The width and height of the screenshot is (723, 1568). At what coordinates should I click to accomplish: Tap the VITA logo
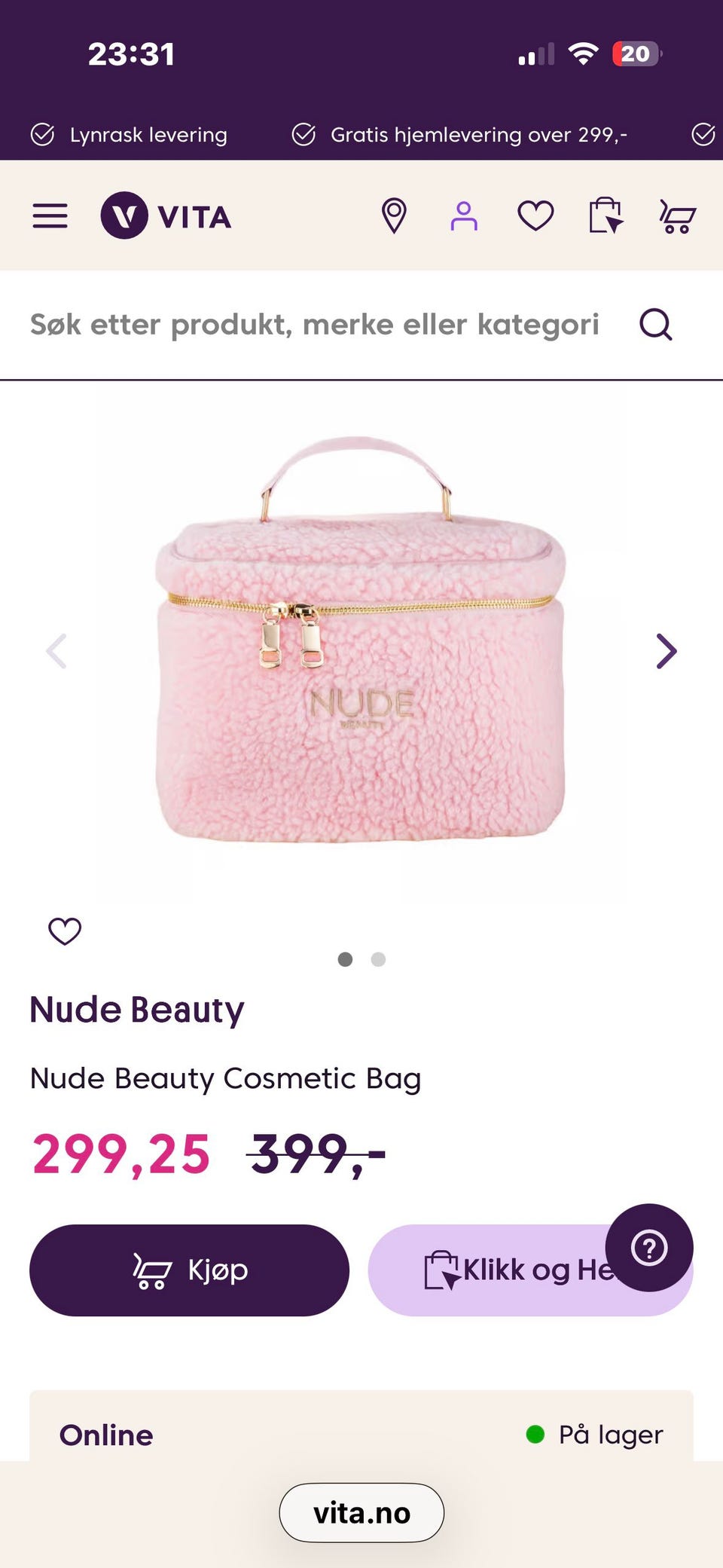click(x=166, y=216)
